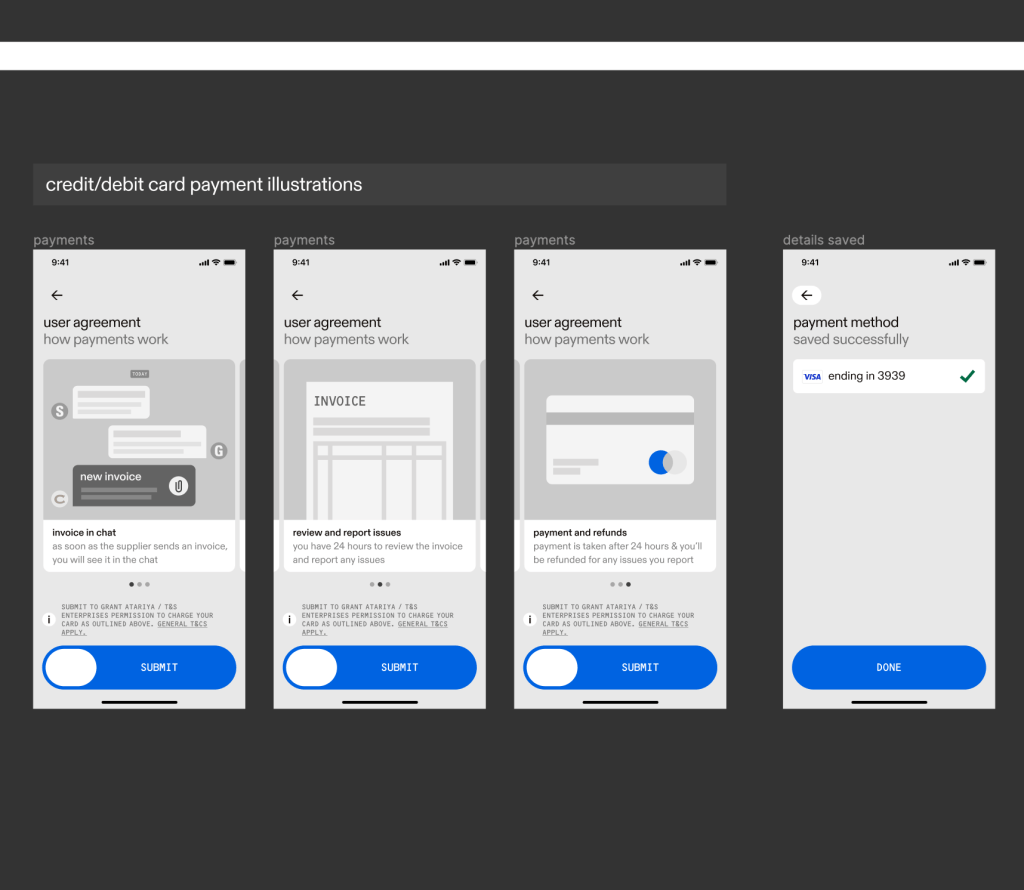This screenshot has width=1024, height=890.
Task: Click the Visa logo on saved card
Action: pyautogui.click(x=812, y=377)
